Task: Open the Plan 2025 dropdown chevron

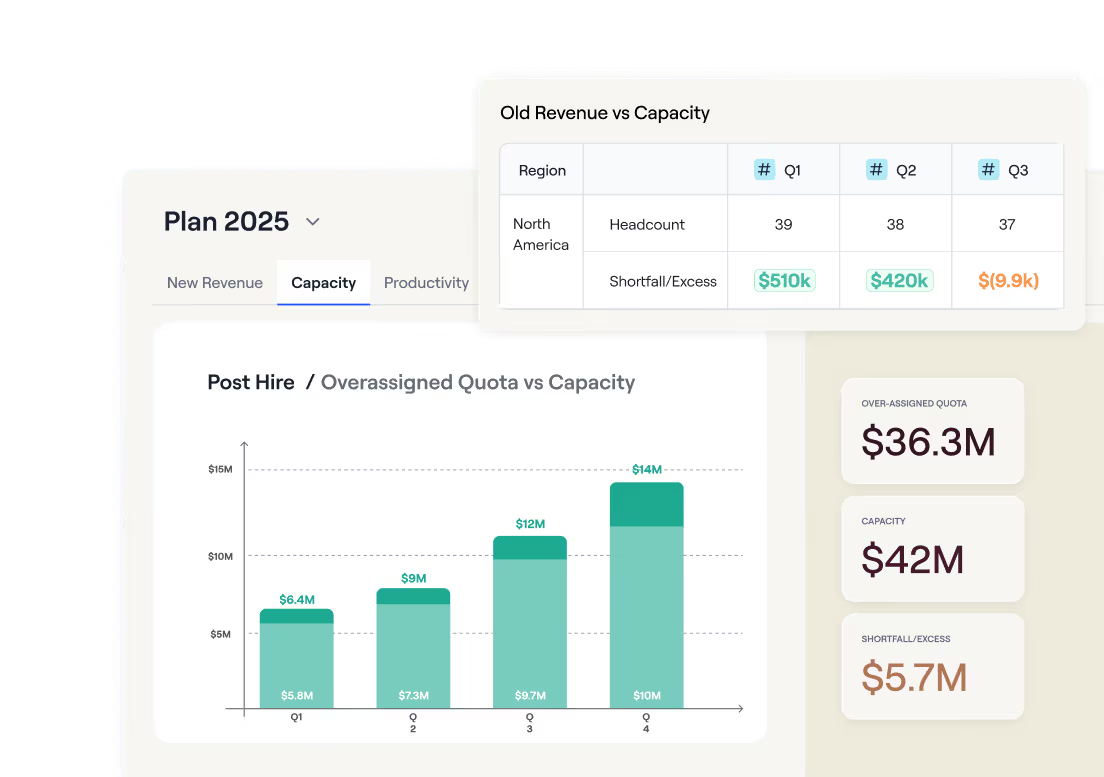Action: (313, 222)
